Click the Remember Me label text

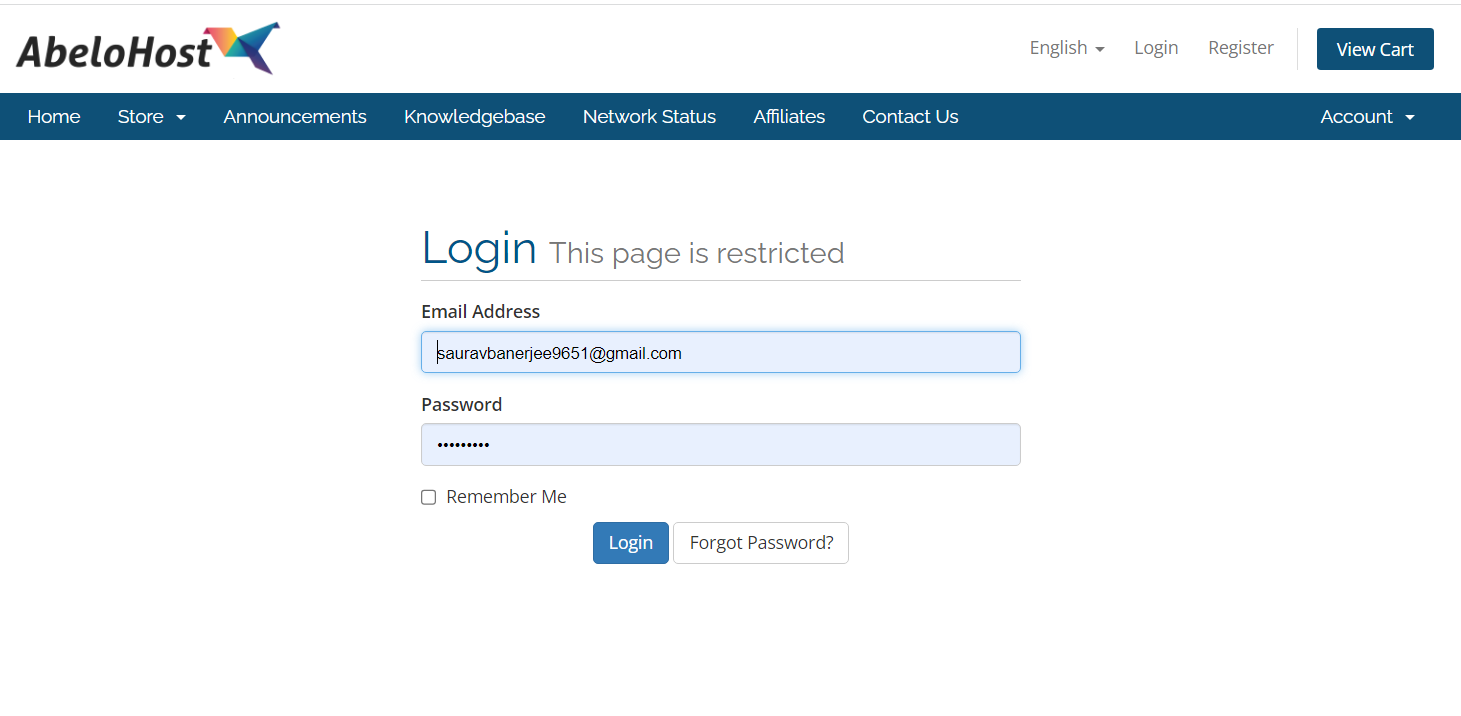coord(506,497)
